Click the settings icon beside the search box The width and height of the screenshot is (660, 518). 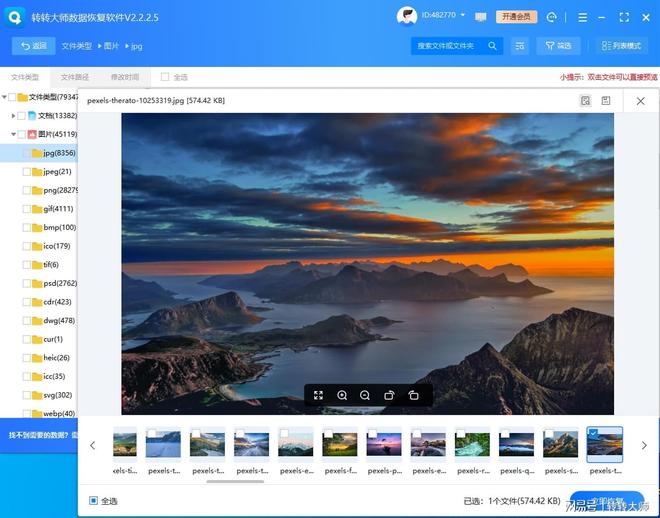tap(520, 46)
